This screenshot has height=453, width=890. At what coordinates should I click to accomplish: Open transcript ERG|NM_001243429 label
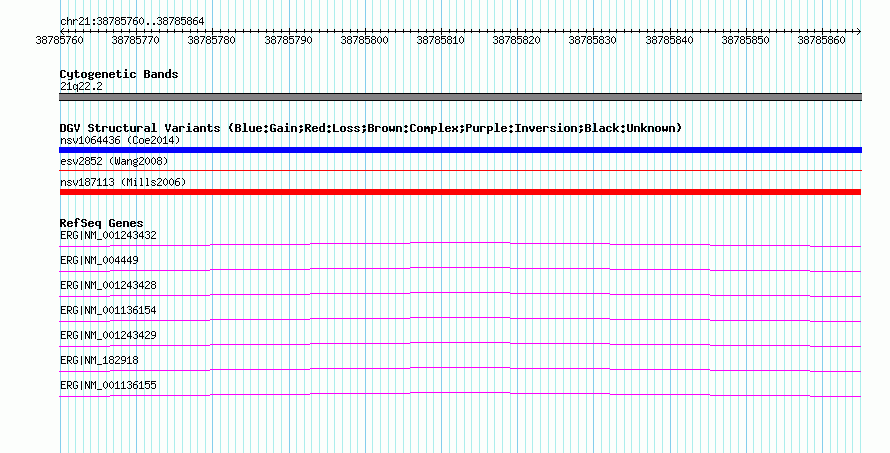[x=108, y=335]
